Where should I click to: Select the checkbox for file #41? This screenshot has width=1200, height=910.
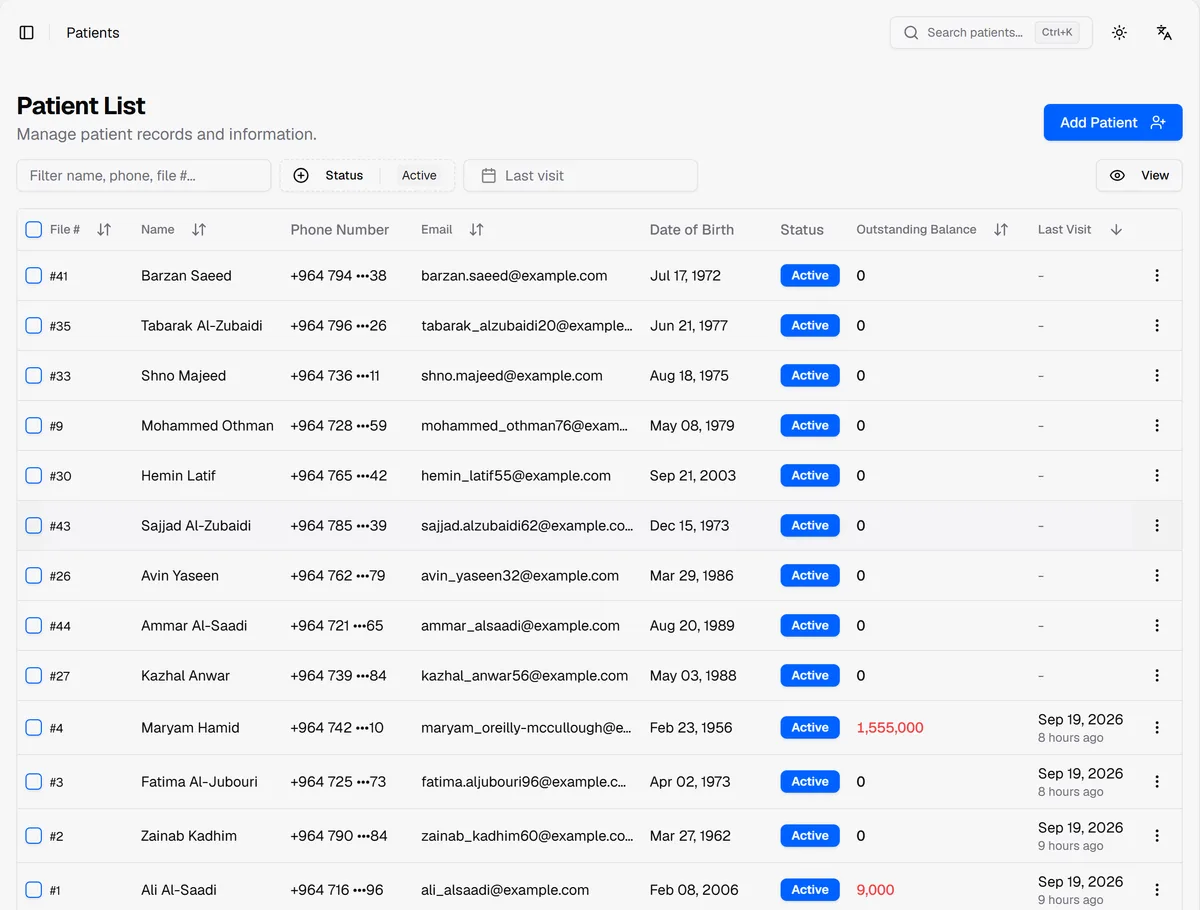coord(33,276)
